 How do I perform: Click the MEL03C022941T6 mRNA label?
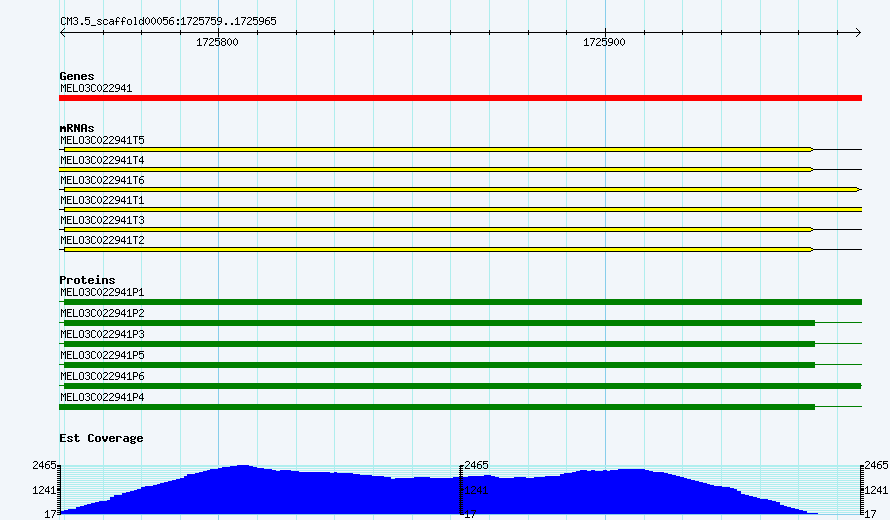tap(102, 180)
